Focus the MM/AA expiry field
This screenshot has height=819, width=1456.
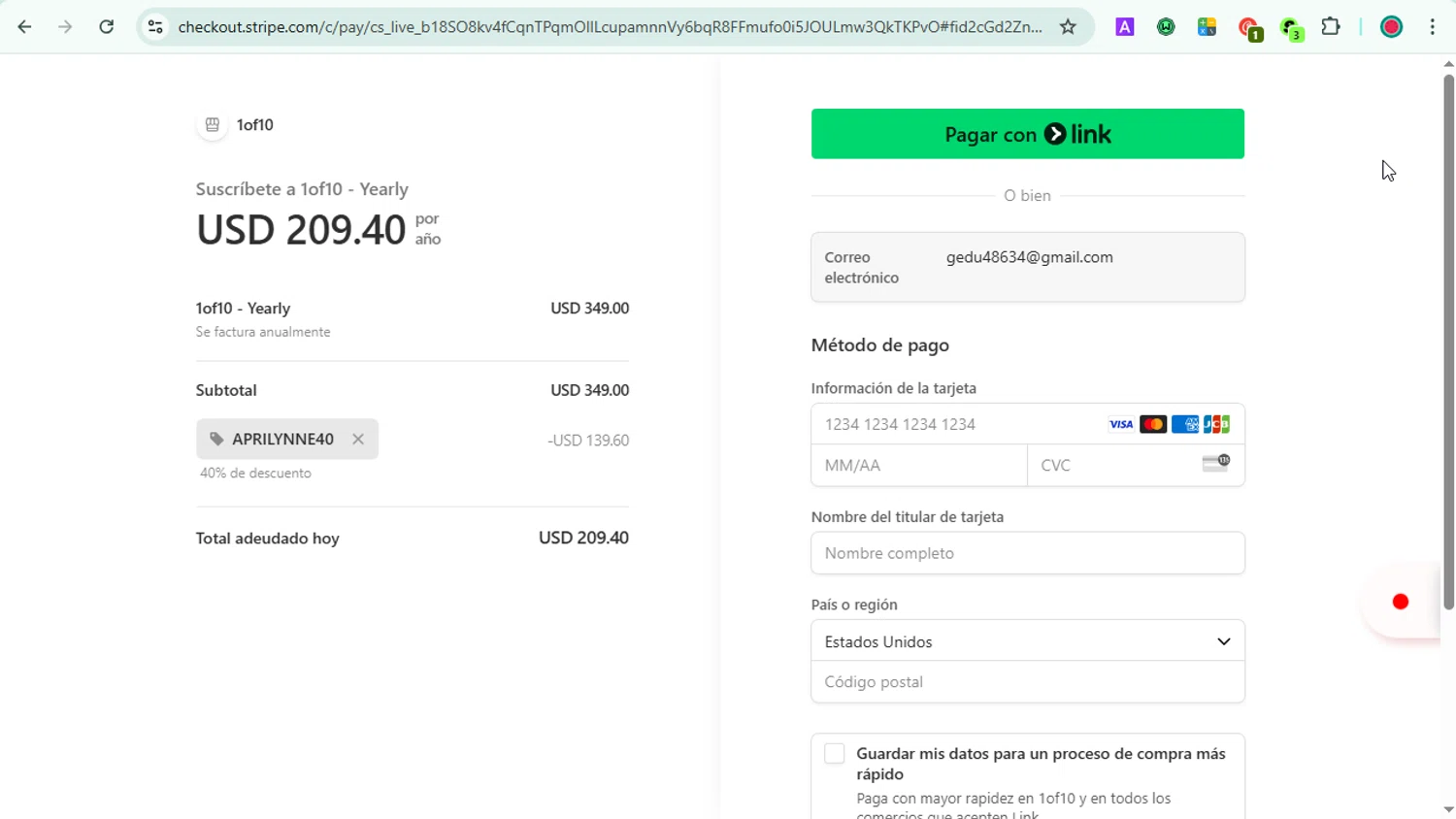919,465
